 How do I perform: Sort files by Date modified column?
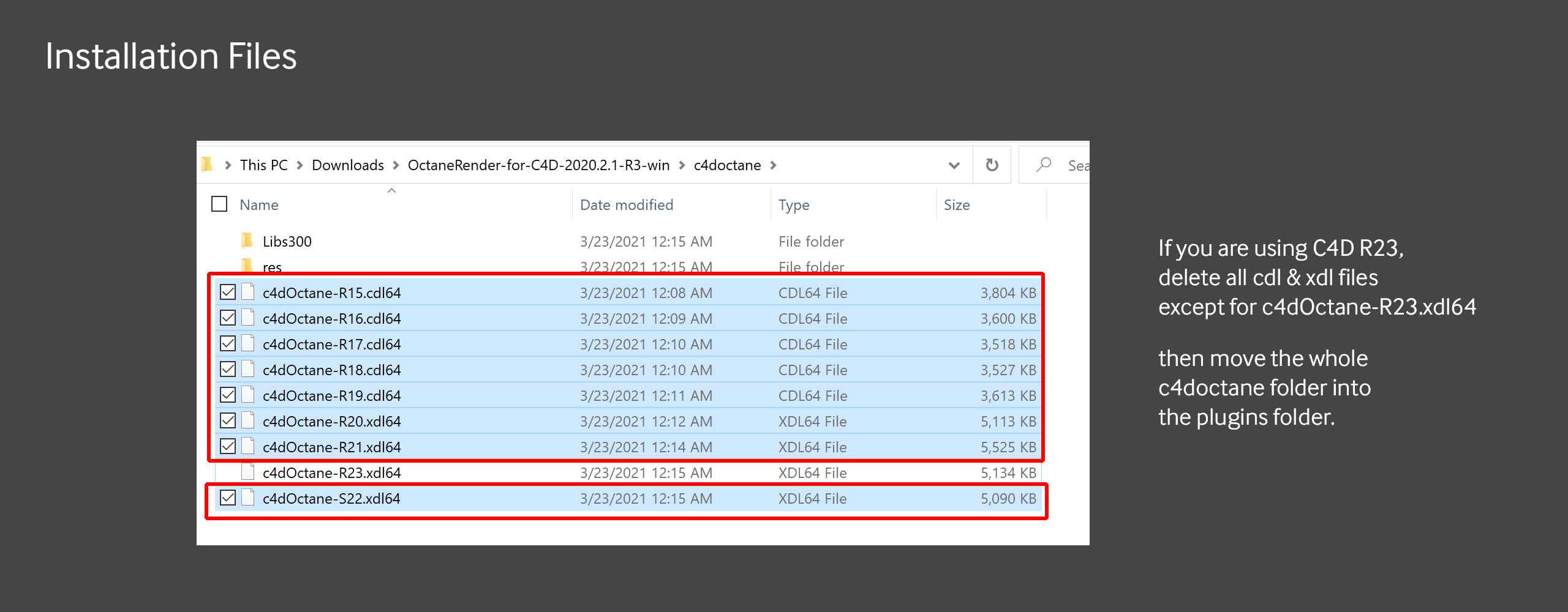tap(627, 205)
